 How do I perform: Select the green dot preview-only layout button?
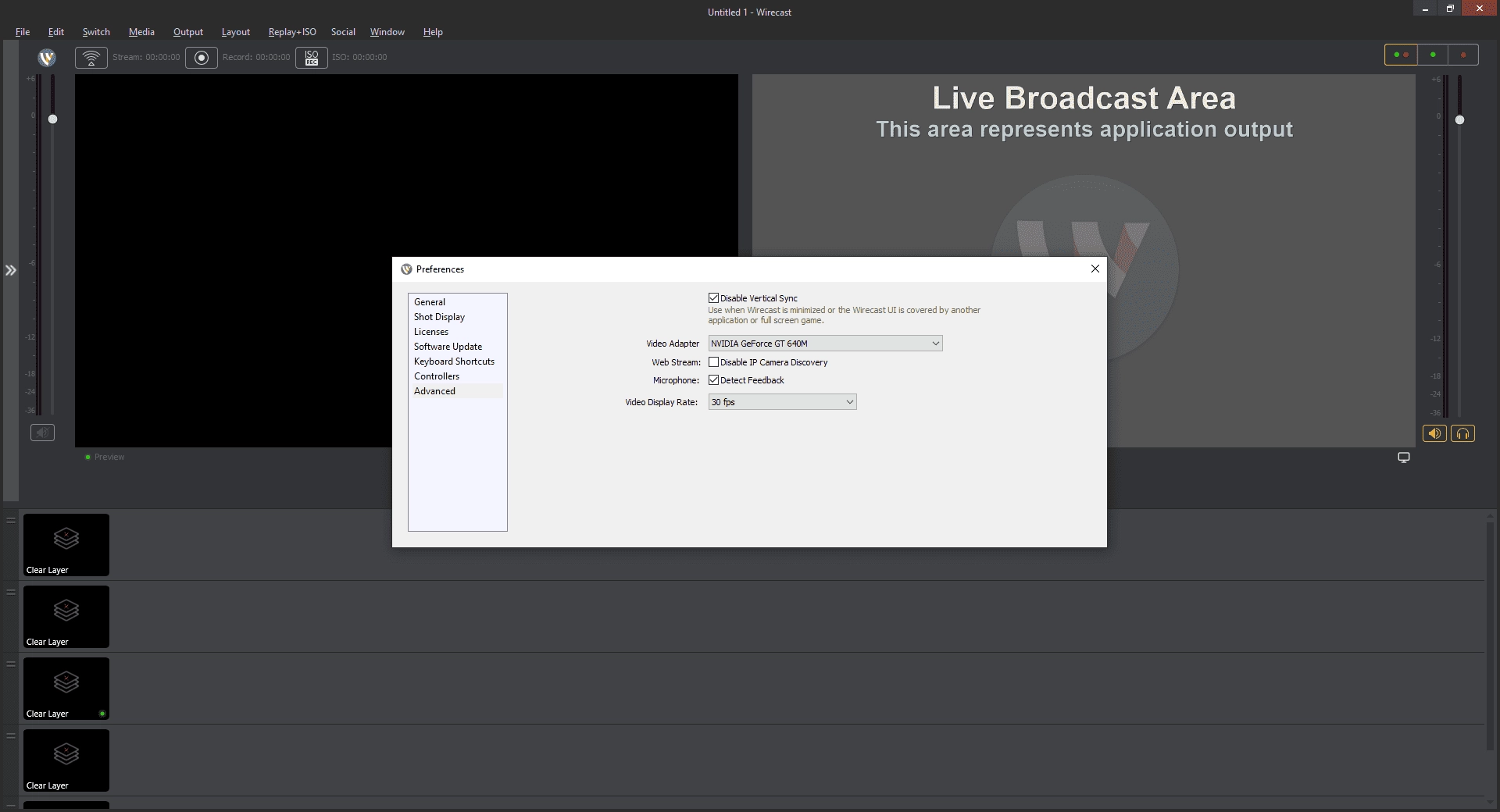pos(1432,55)
